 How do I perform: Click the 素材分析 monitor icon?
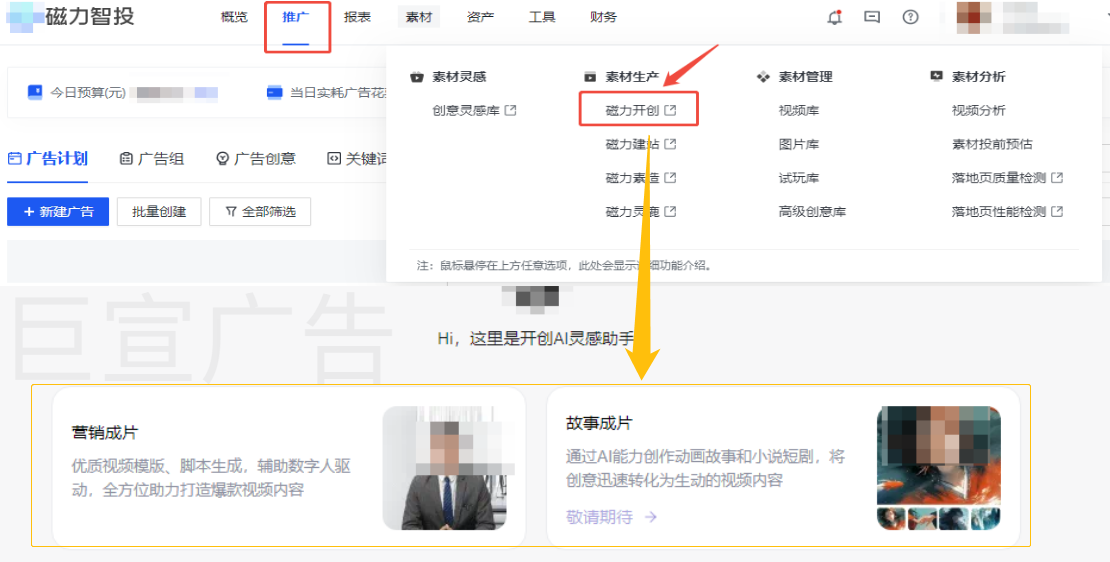(x=937, y=76)
